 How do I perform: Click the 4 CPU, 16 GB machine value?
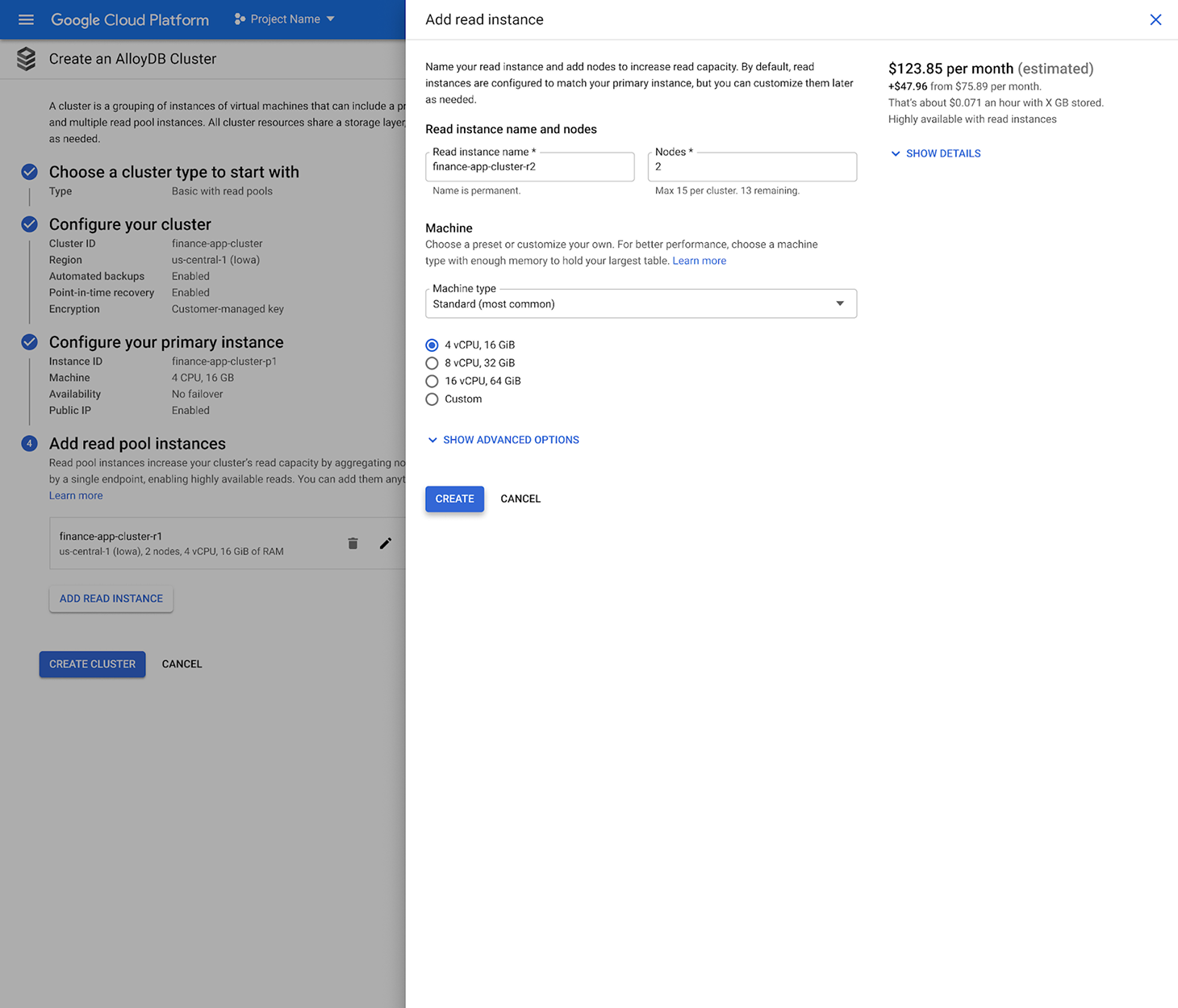tap(203, 378)
